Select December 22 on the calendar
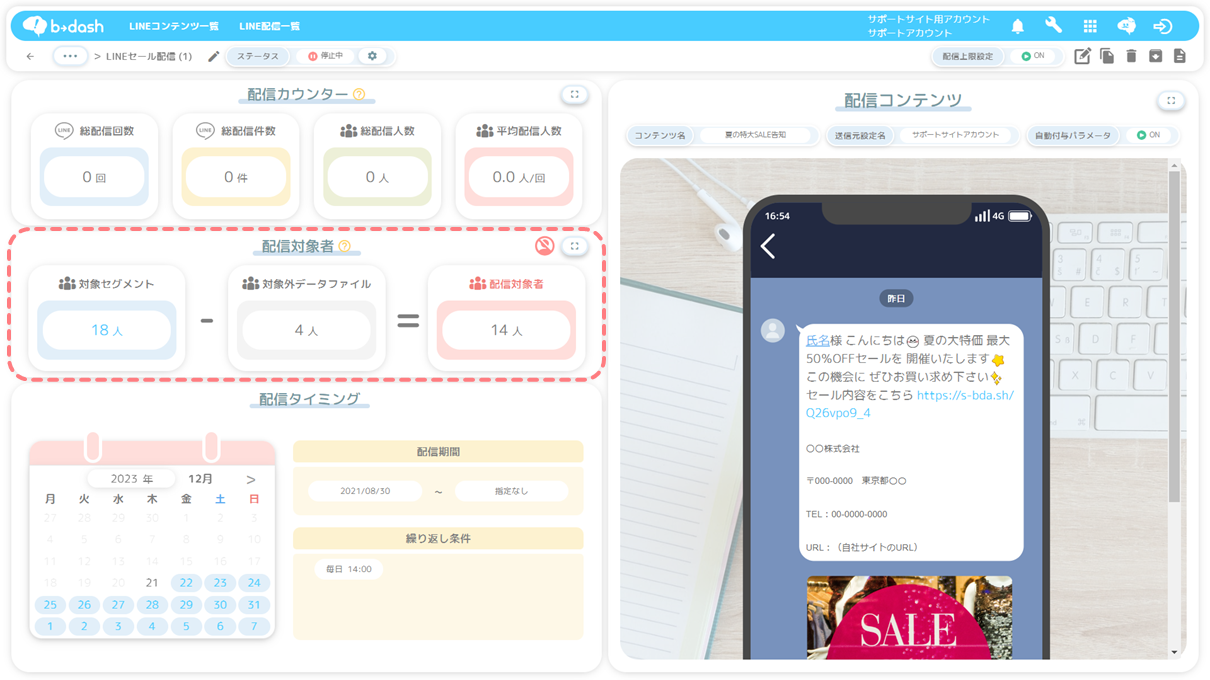The image size is (1210, 680). tap(186, 583)
